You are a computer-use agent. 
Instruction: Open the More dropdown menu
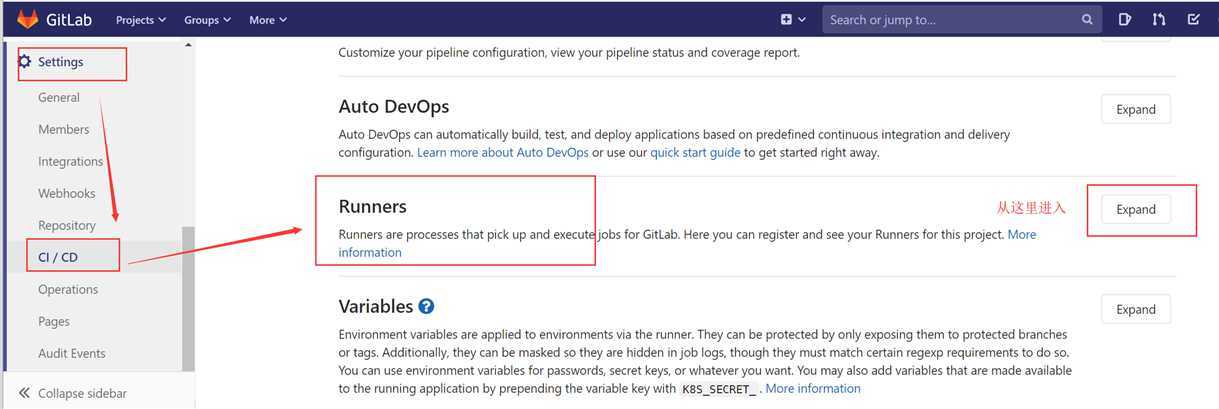(x=268, y=20)
